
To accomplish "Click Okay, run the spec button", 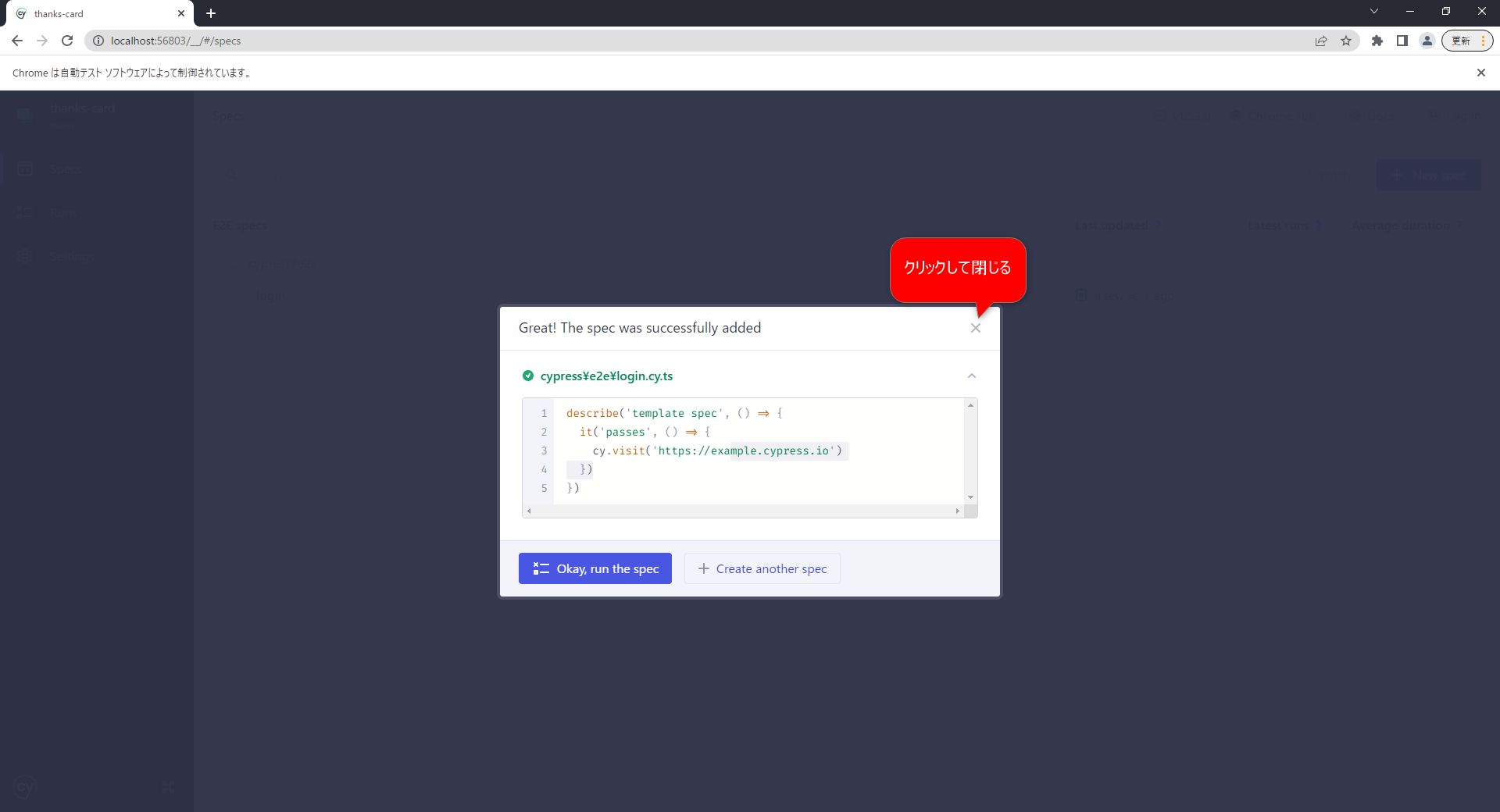I will click(595, 568).
